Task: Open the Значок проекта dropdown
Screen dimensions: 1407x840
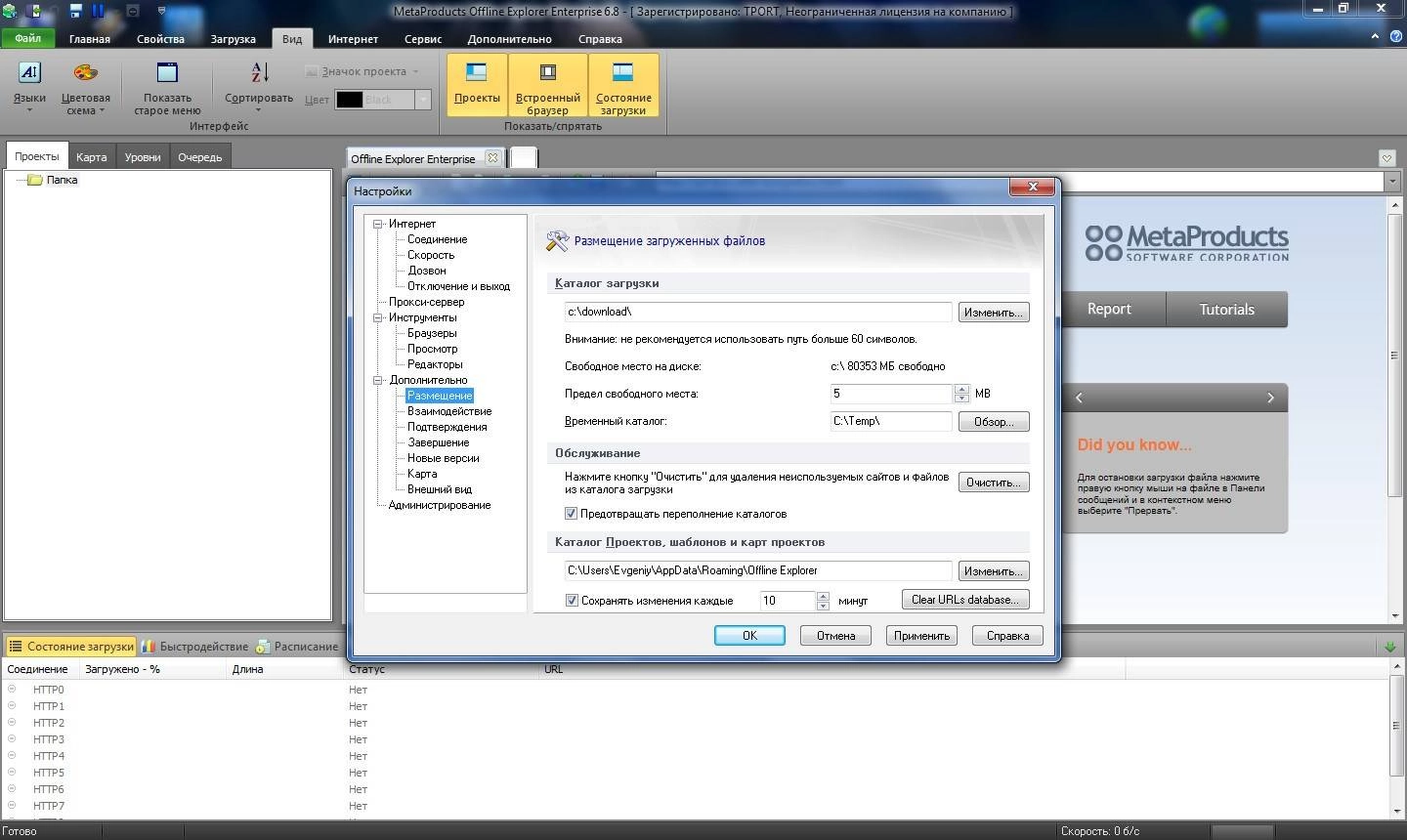Action: click(362, 71)
